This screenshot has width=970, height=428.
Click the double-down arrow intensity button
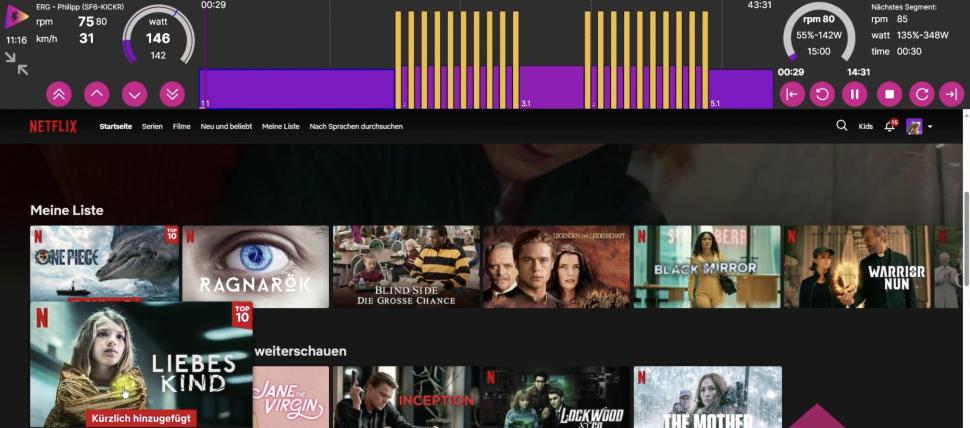click(x=172, y=94)
